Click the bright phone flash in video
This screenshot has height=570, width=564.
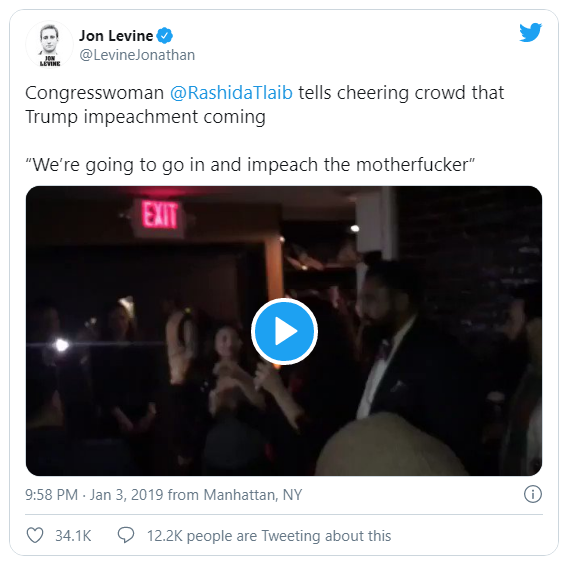tap(61, 345)
